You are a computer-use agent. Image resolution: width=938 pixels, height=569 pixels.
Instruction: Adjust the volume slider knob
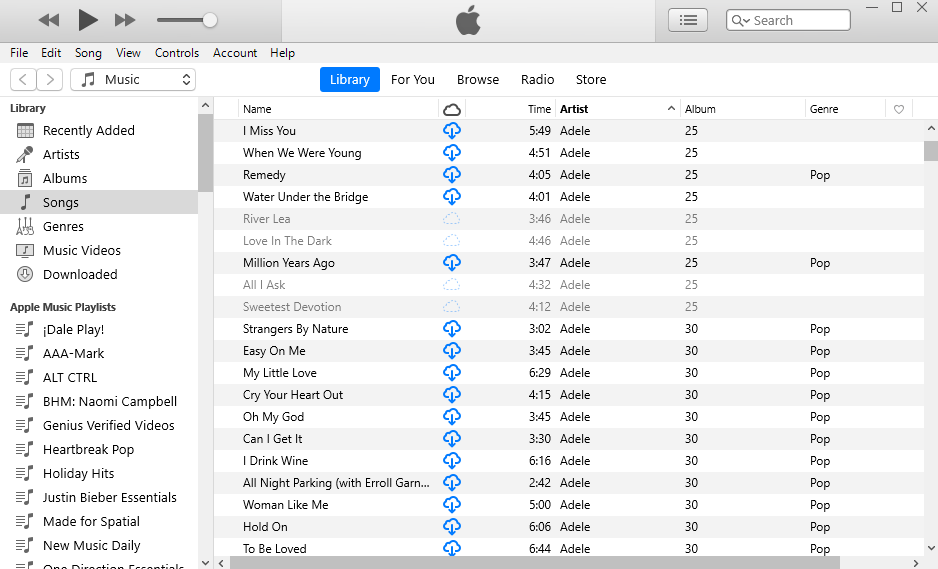click(x=210, y=20)
